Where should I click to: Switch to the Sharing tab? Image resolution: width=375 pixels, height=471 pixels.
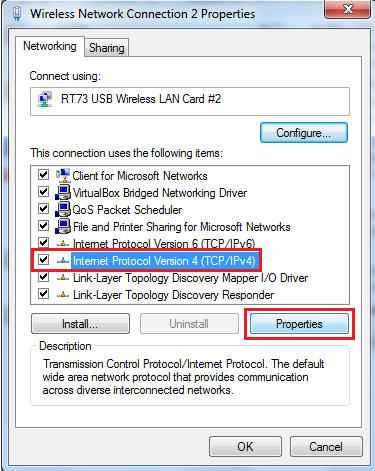tap(107, 48)
